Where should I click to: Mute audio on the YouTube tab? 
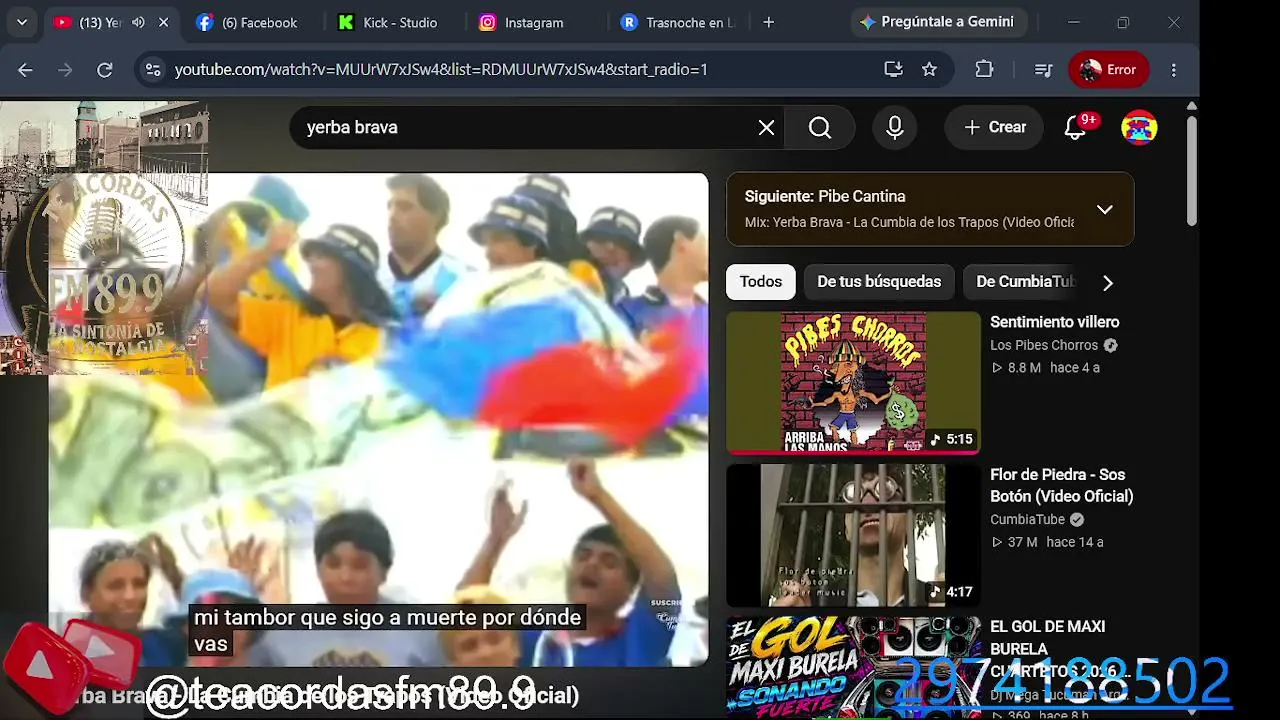pyautogui.click(x=139, y=22)
